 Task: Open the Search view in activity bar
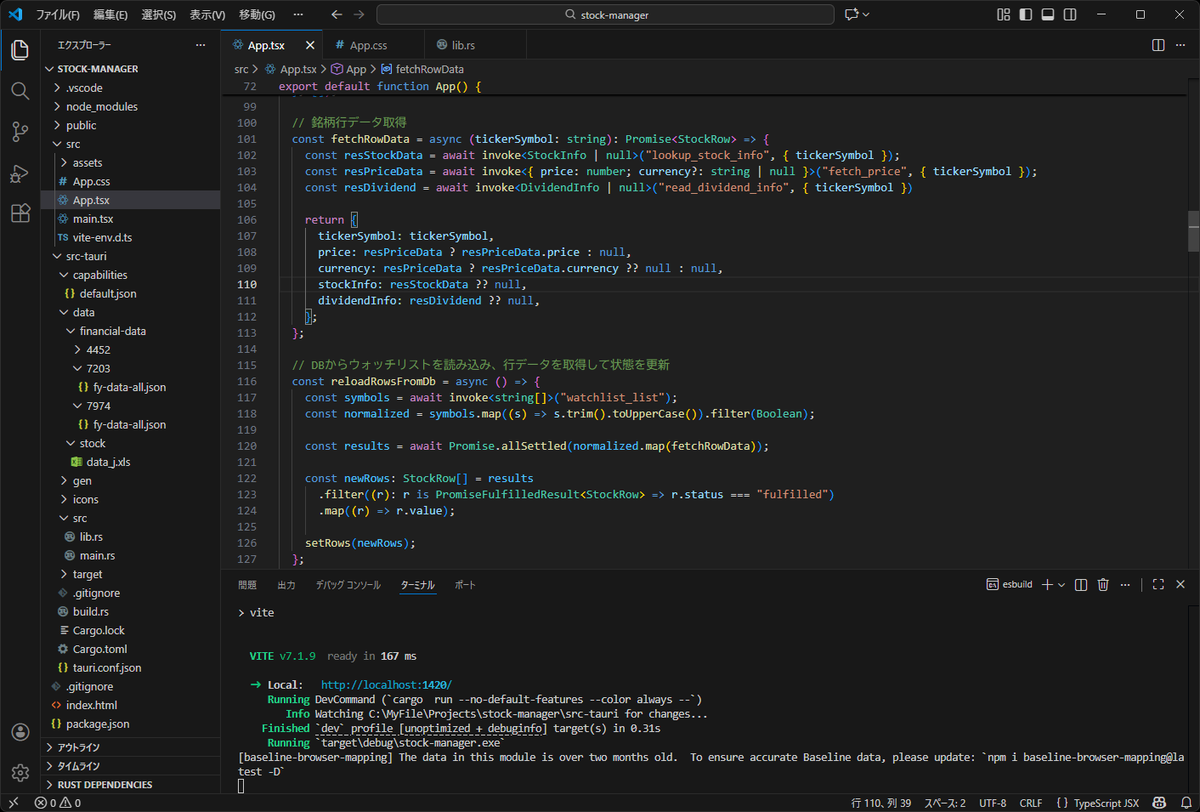(20, 91)
